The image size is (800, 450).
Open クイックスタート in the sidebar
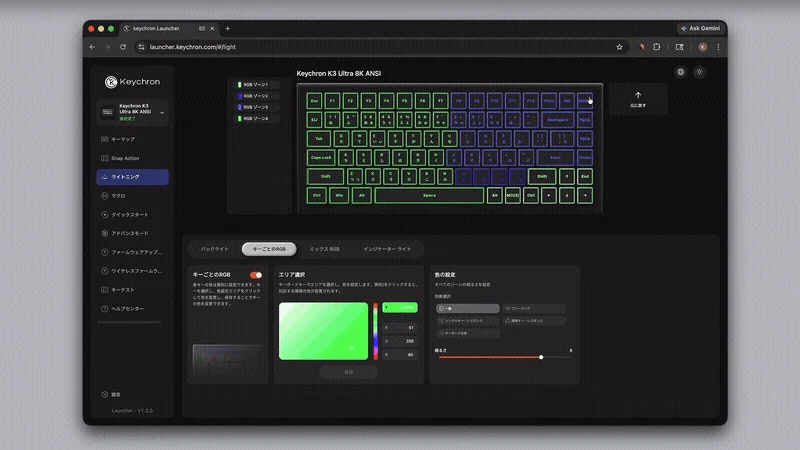click(132, 214)
